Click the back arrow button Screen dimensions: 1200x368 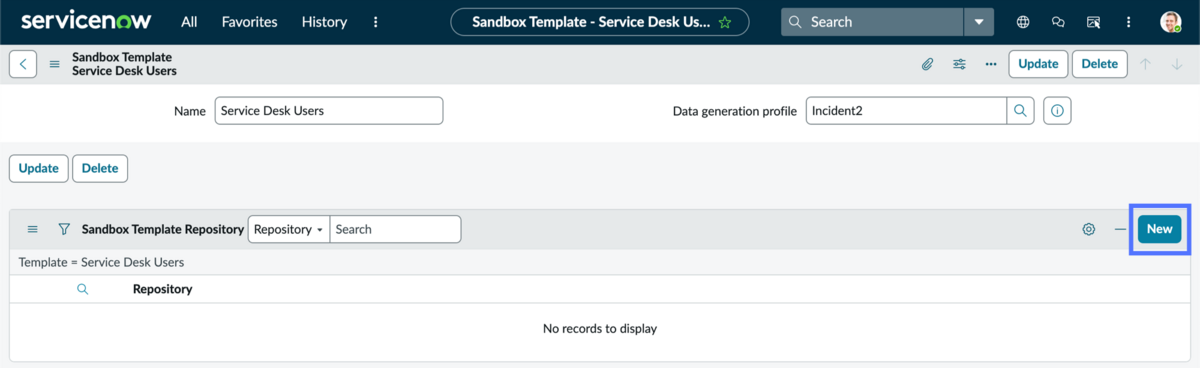click(23, 64)
